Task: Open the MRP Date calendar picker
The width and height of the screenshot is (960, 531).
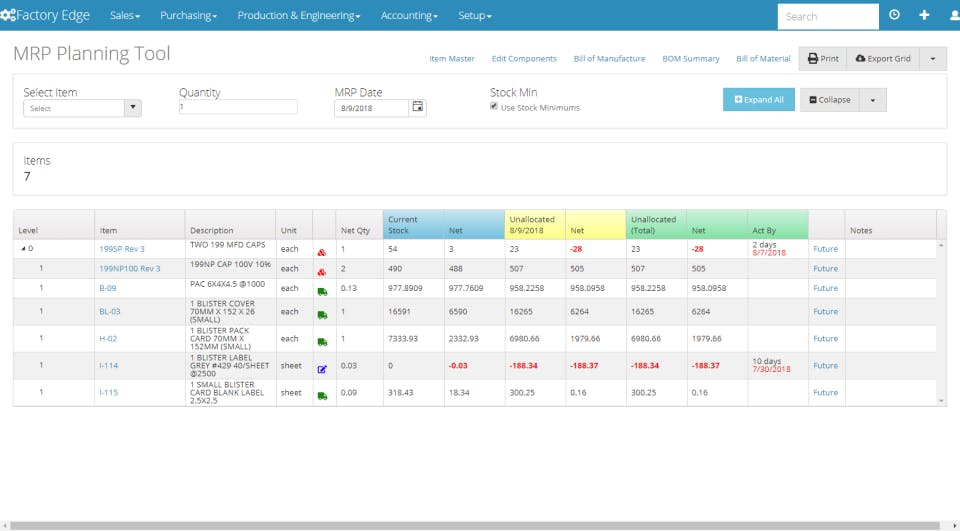Action: pyautogui.click(x=418, y=107)
